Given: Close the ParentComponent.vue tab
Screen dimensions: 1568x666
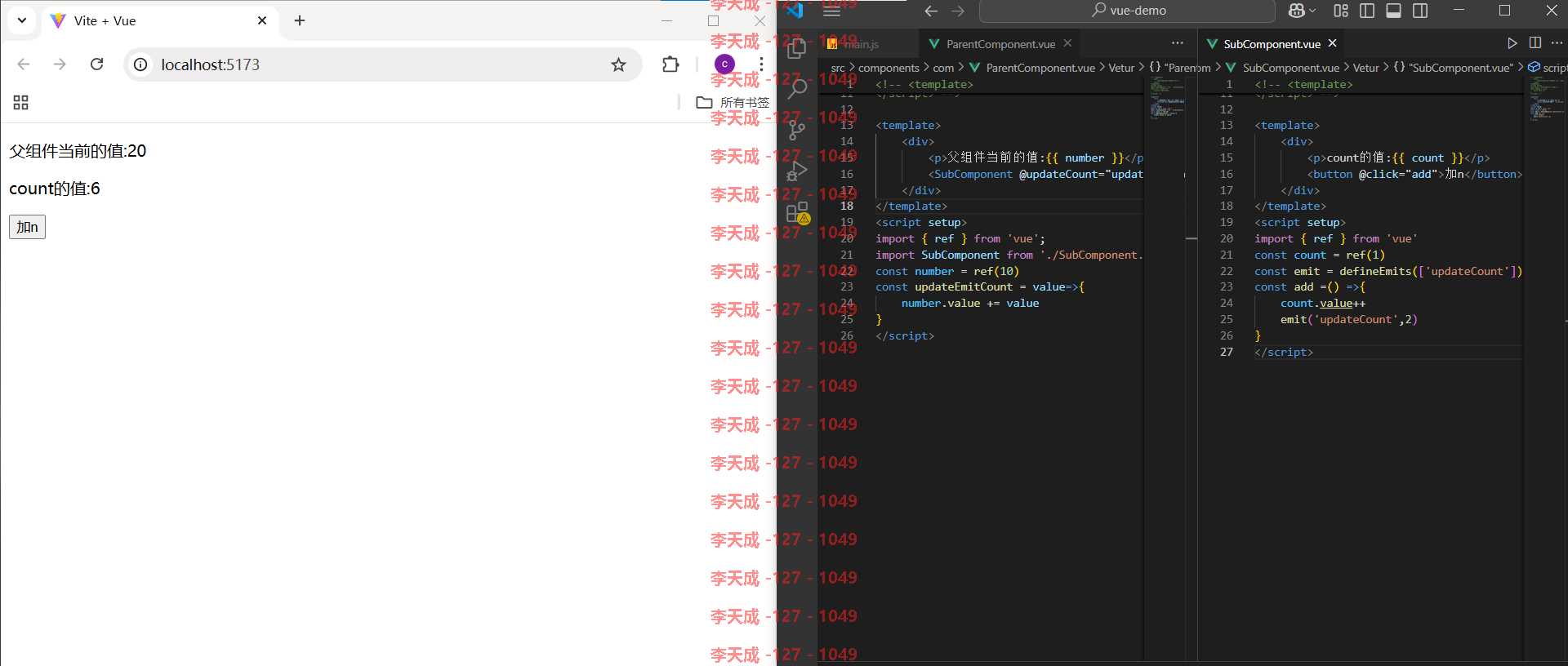Looking at the screenshot, I should tap(1067, 43).
